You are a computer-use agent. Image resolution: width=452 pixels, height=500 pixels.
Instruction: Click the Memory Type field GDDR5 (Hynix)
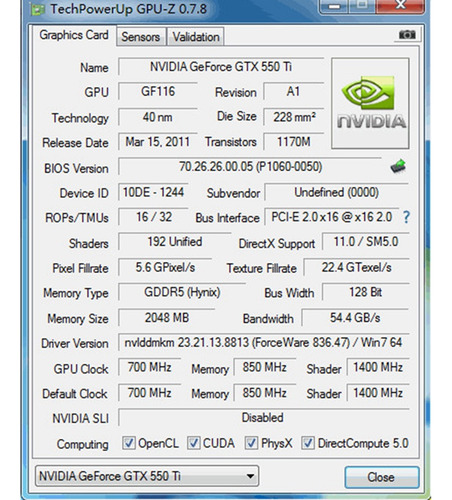182,292
